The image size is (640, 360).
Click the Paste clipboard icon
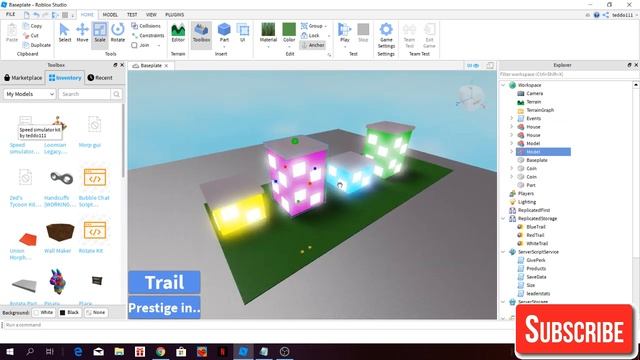point(12,33)
